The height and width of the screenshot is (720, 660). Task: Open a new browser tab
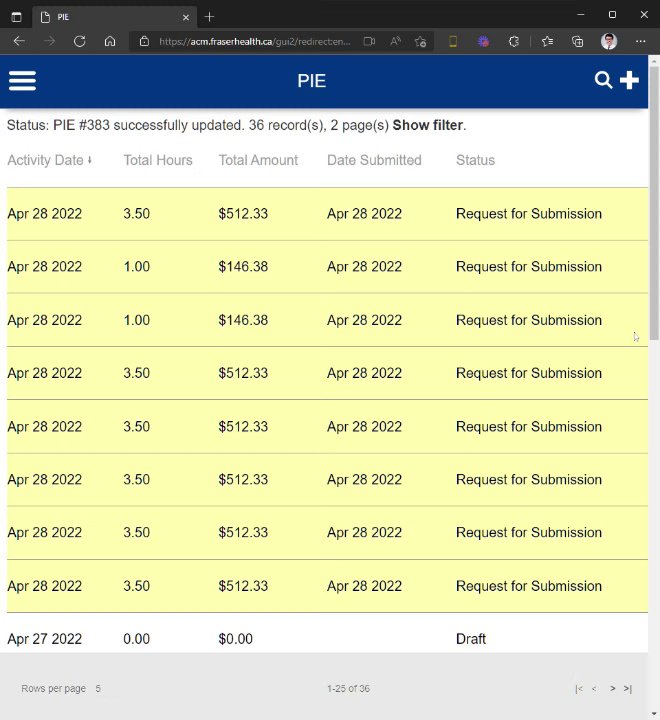(209, 17)
